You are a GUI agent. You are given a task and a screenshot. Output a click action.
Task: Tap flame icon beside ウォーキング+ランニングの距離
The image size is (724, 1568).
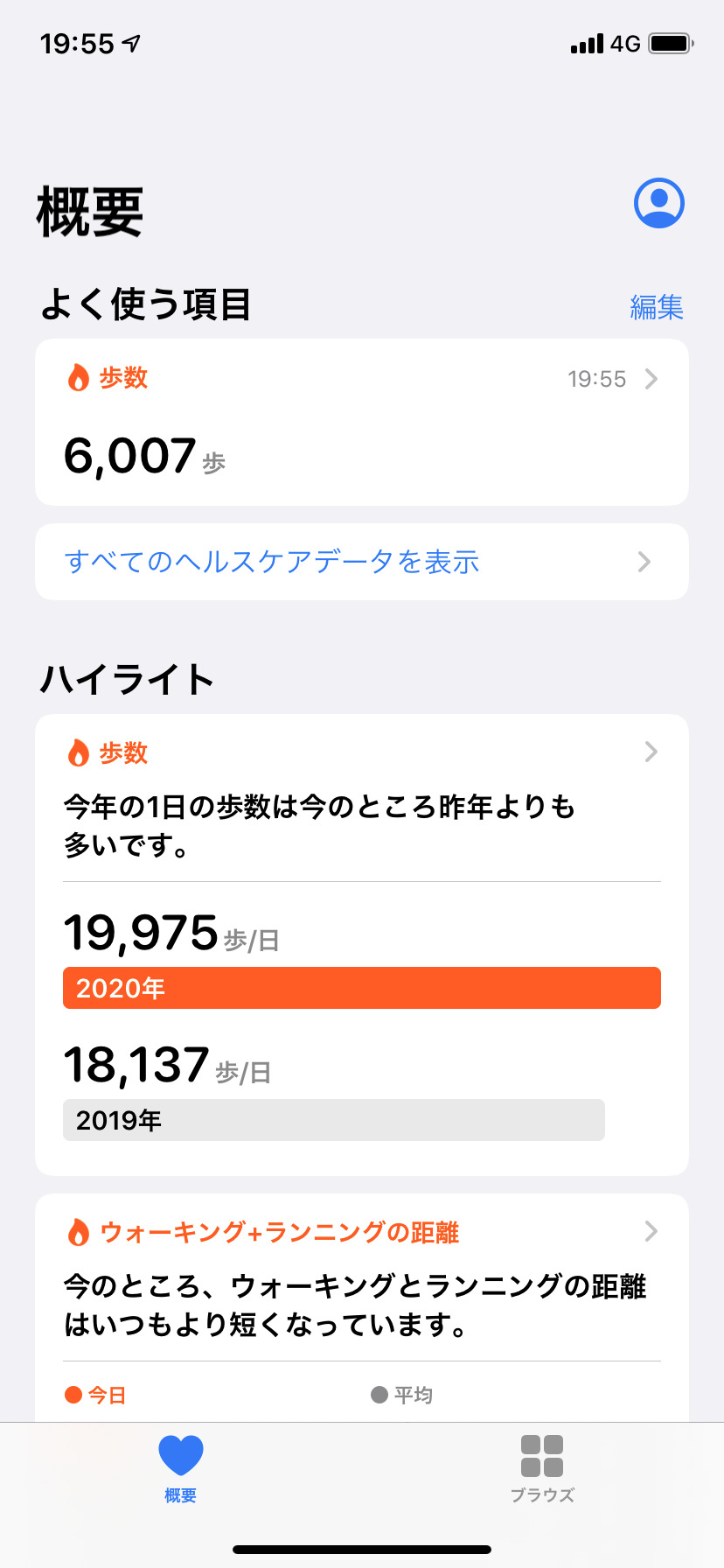click(79, 1232)
